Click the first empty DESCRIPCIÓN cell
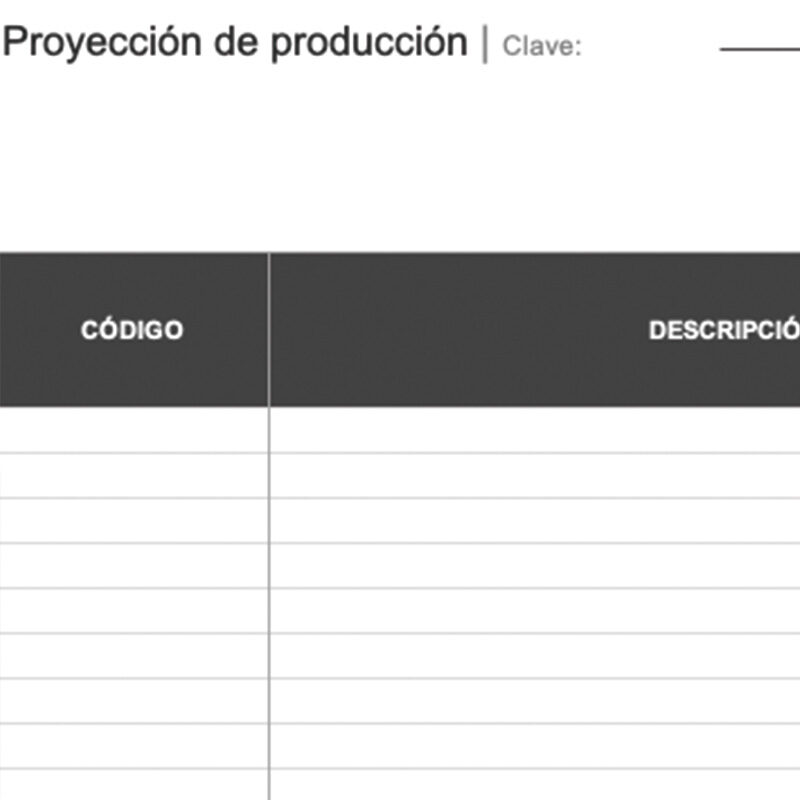800x800 pixels. [x=535, y=430]
